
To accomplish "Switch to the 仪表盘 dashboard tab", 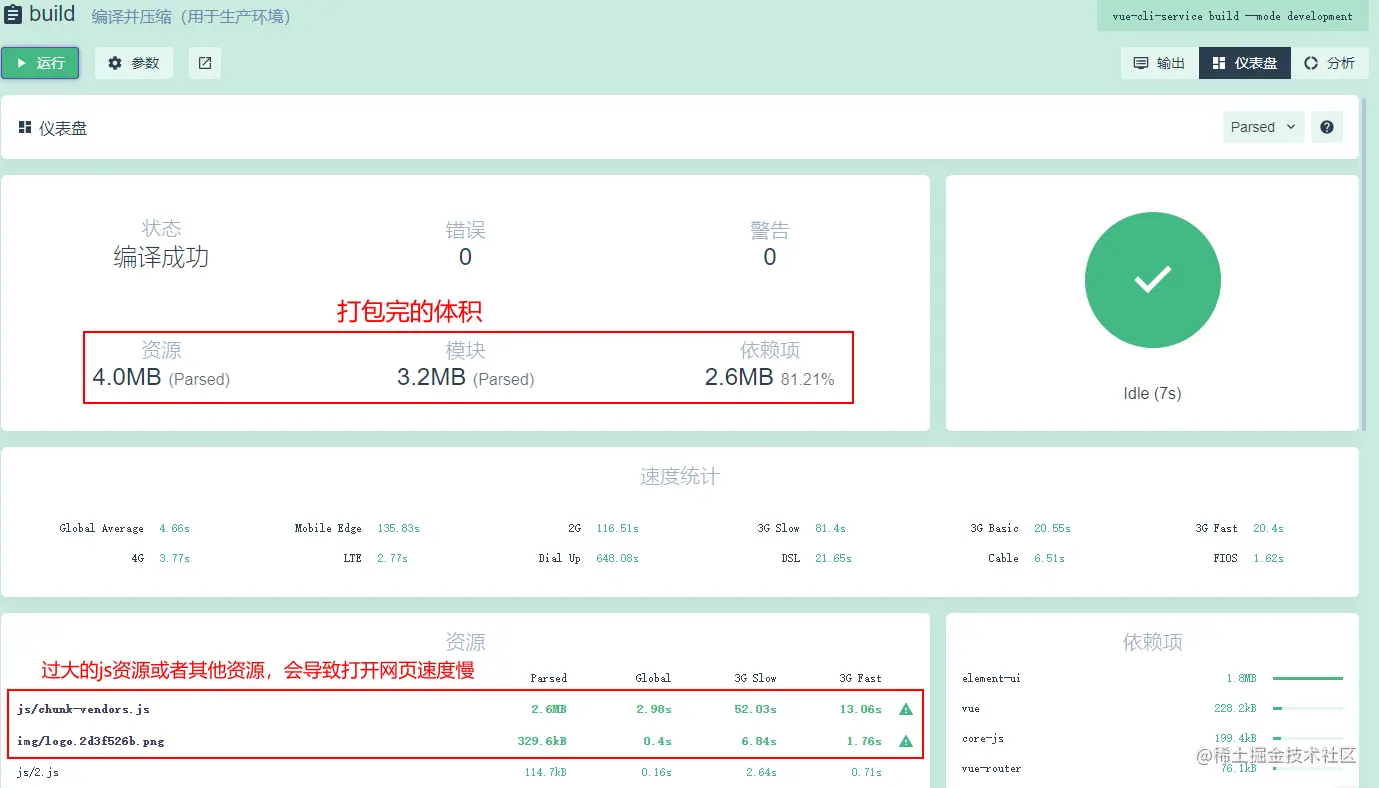I will click(x=1245, y=63).
